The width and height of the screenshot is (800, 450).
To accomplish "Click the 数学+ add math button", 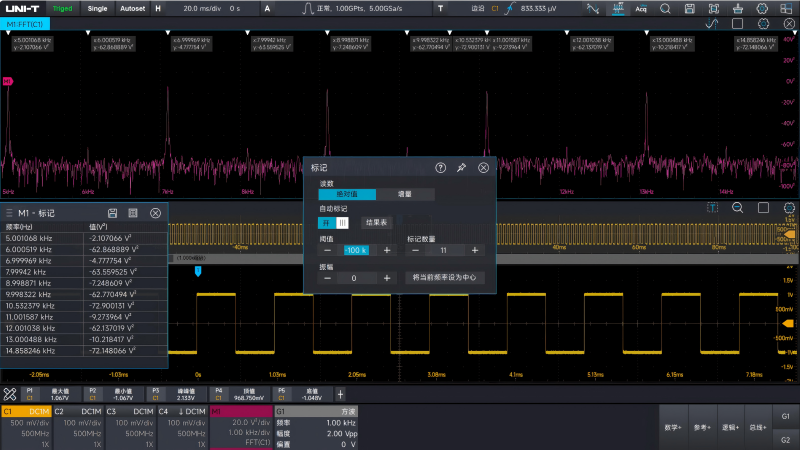I will [673, 428].
